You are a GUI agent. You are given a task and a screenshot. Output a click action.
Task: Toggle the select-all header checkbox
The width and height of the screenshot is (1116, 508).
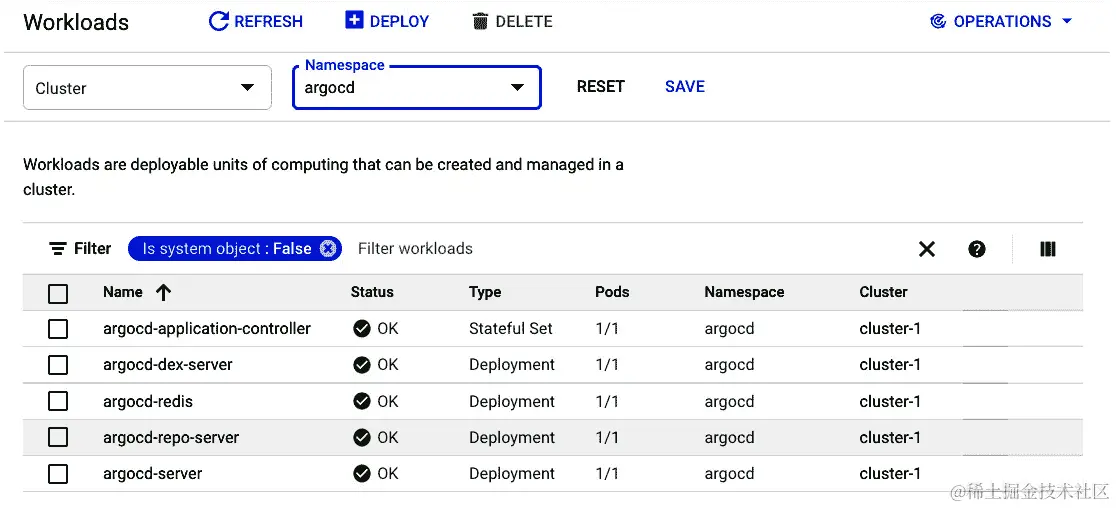[58, 293]
